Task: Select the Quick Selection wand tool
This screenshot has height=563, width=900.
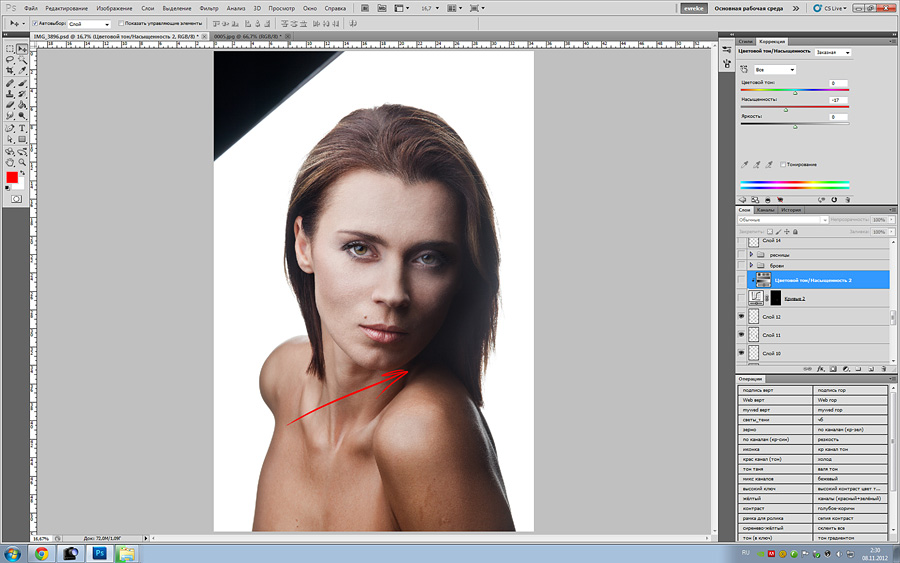Action: 22,59
